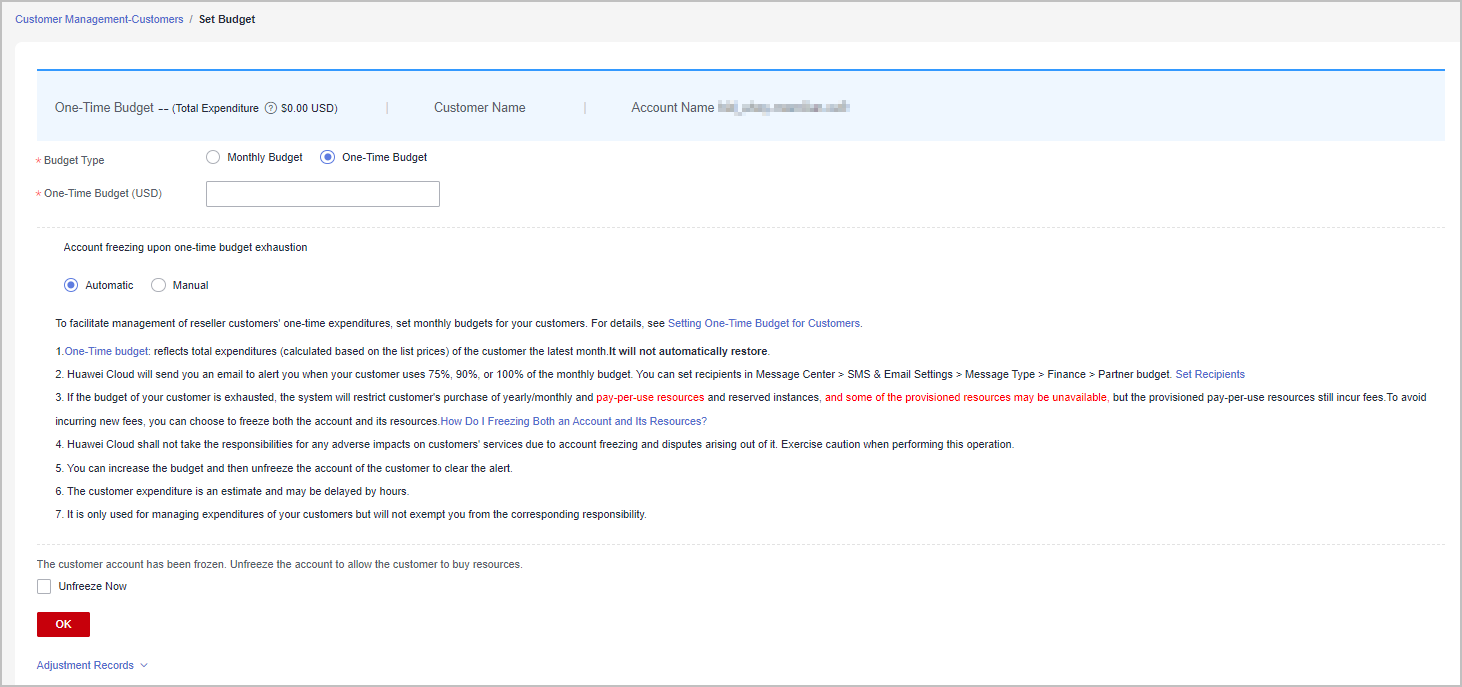Click the blurred Account Name value
This screenshot has width=1462, height=687.
pos(784,107)
